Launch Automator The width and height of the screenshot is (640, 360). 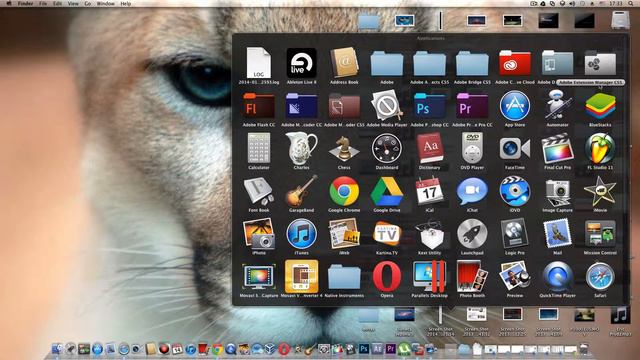pyautogui.click(x=557, y=106)
